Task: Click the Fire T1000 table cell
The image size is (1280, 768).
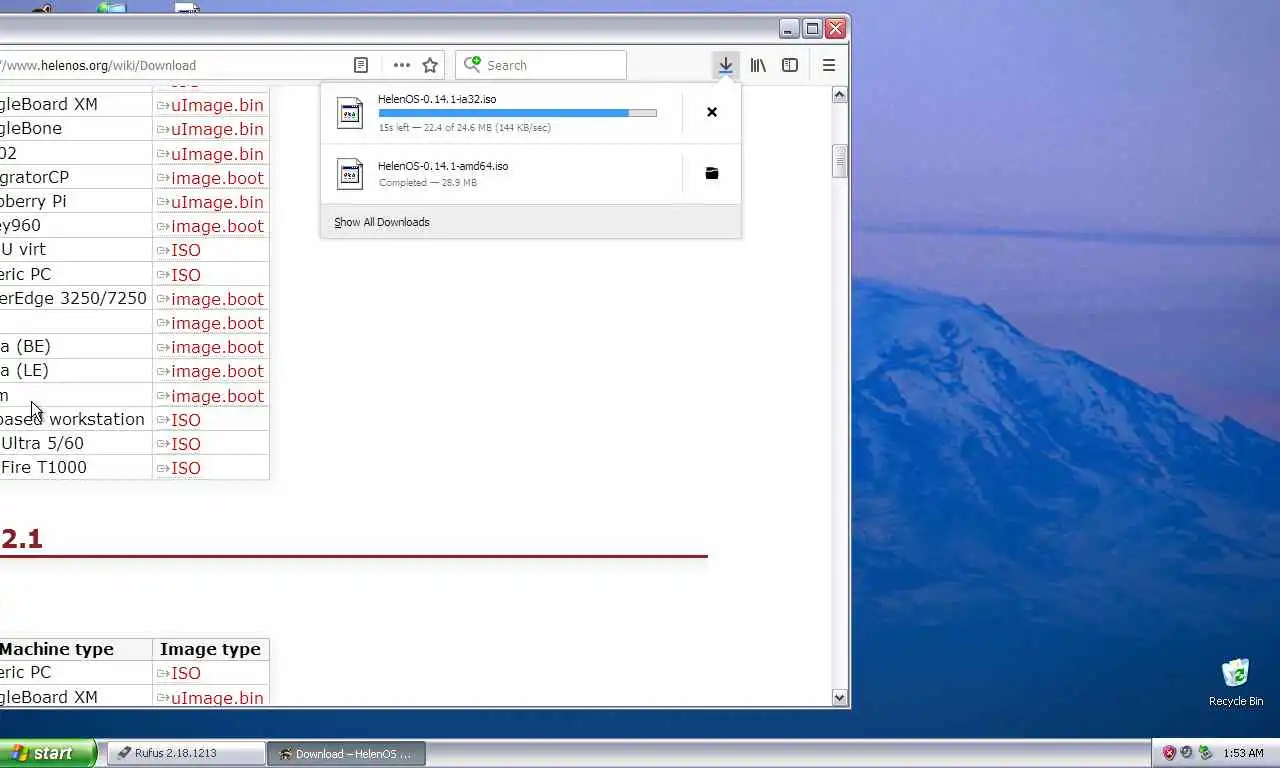Action: tap(75, 467)
